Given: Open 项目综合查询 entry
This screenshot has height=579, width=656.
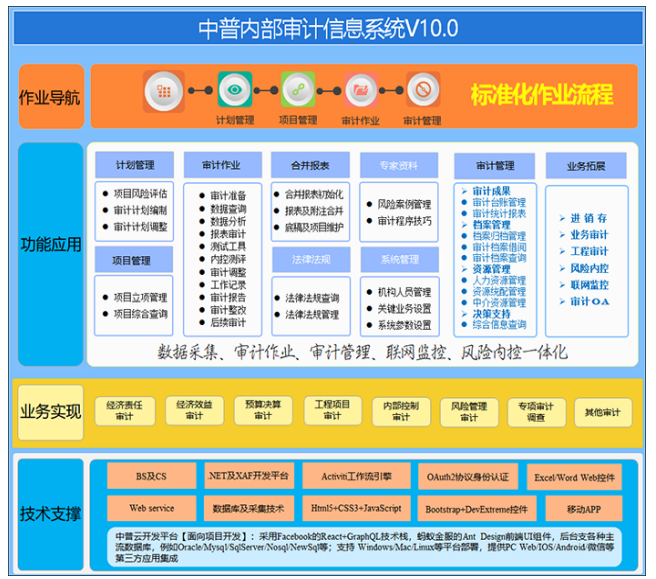Looking at the screenshot, I should (140, 314).
